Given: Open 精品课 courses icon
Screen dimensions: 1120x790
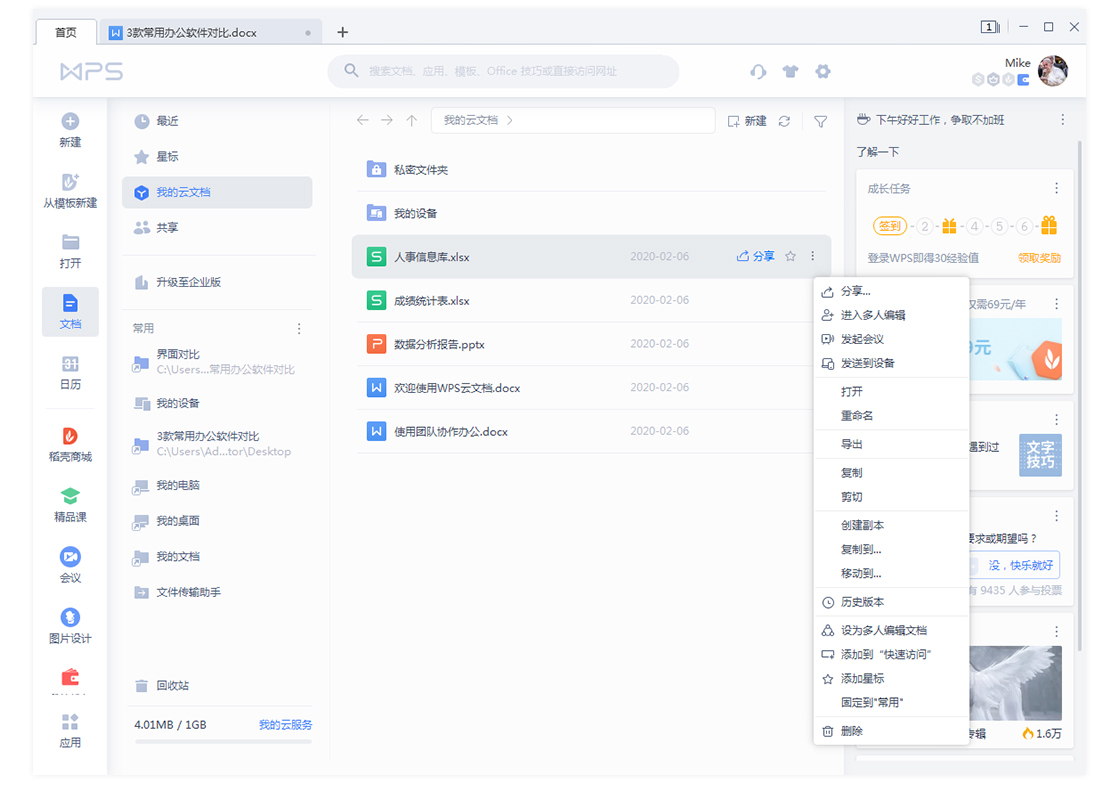Looking at the screenshot, I should (70, 496).
